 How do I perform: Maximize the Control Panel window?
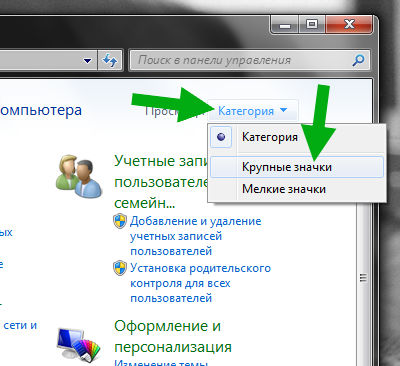[312, 25]
